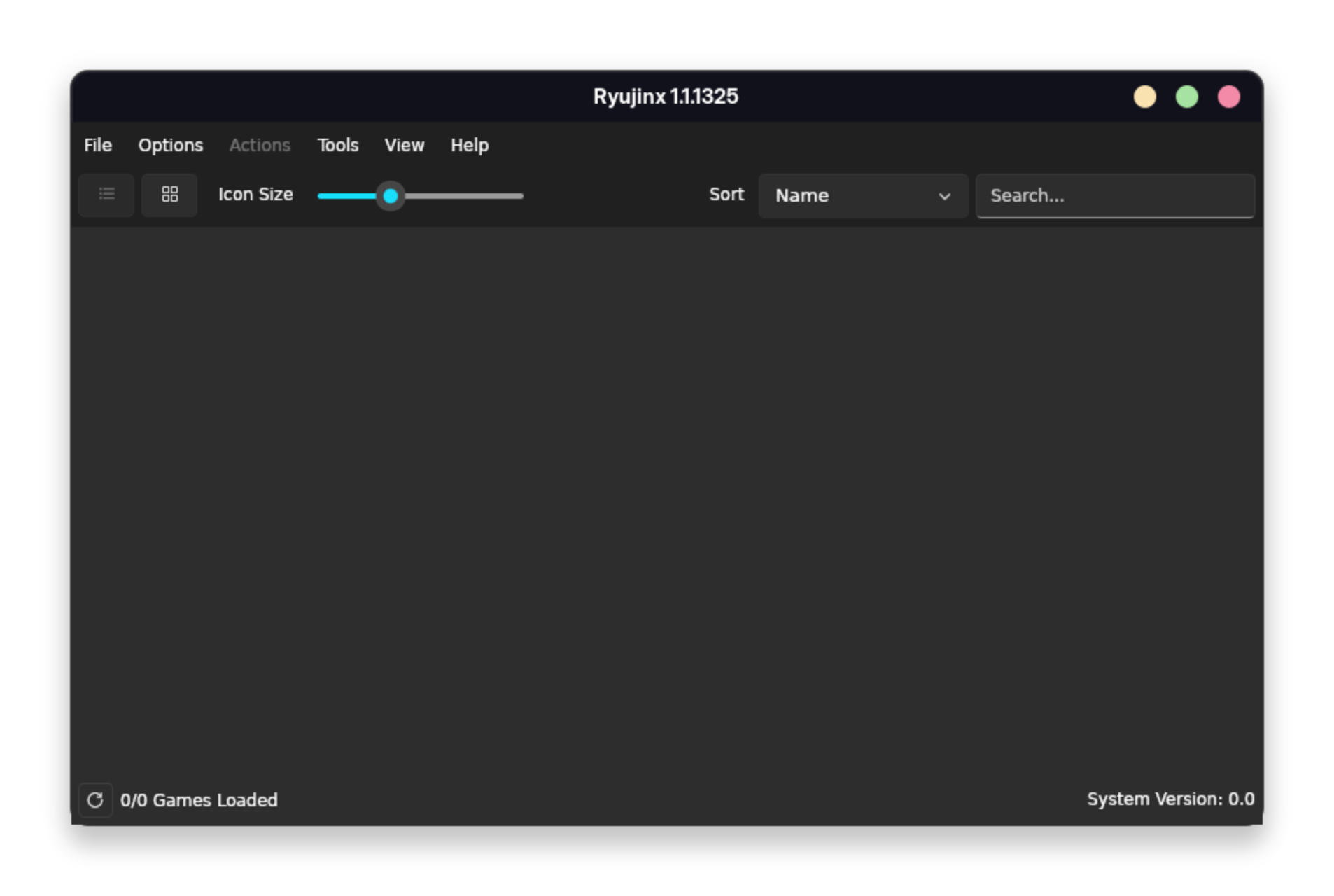Switch to list view layout
The width and height of the screenshot is (1334, 896).
click(x=106, y=195)
